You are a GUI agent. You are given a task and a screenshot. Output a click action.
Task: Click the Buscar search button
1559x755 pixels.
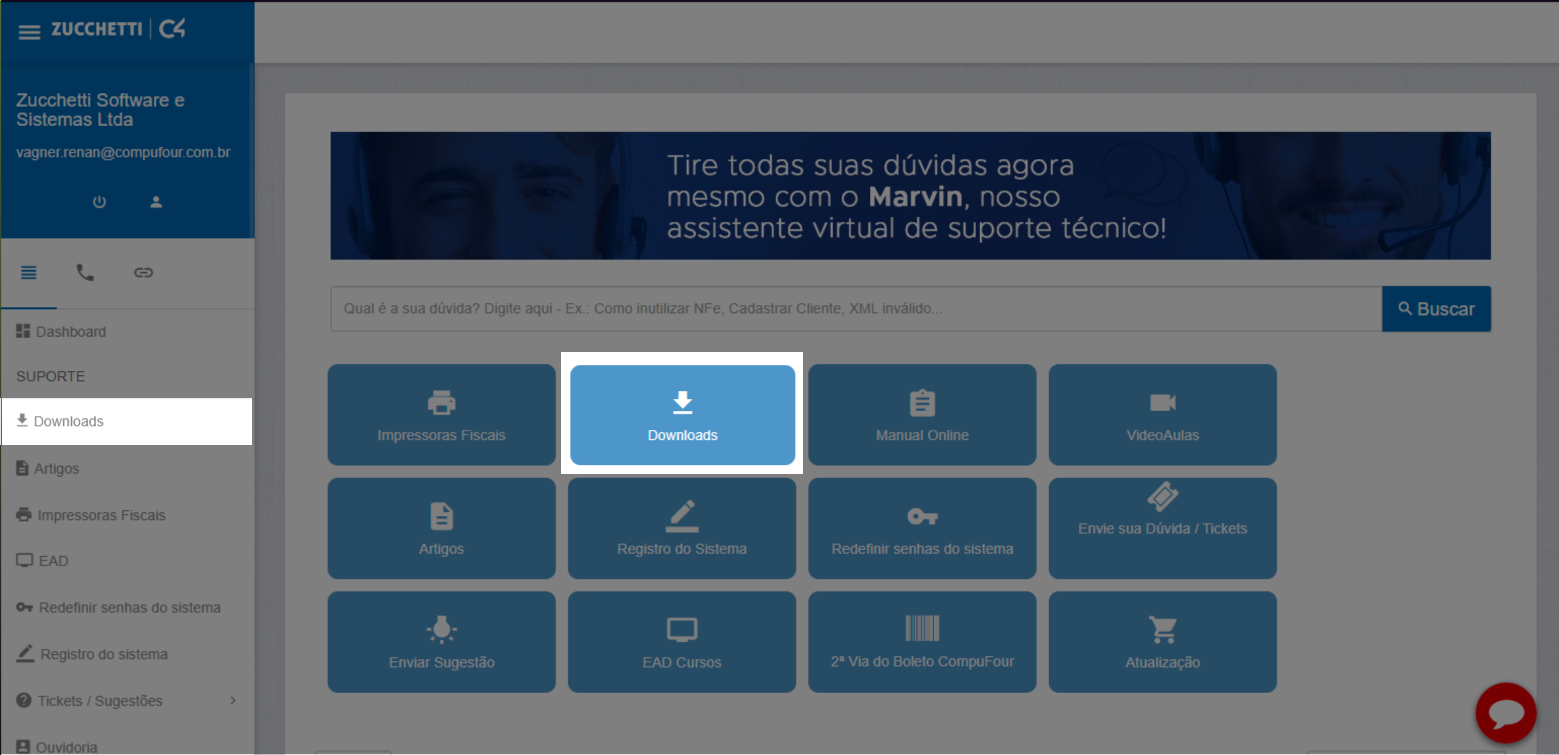click(x=1436, y=308)
